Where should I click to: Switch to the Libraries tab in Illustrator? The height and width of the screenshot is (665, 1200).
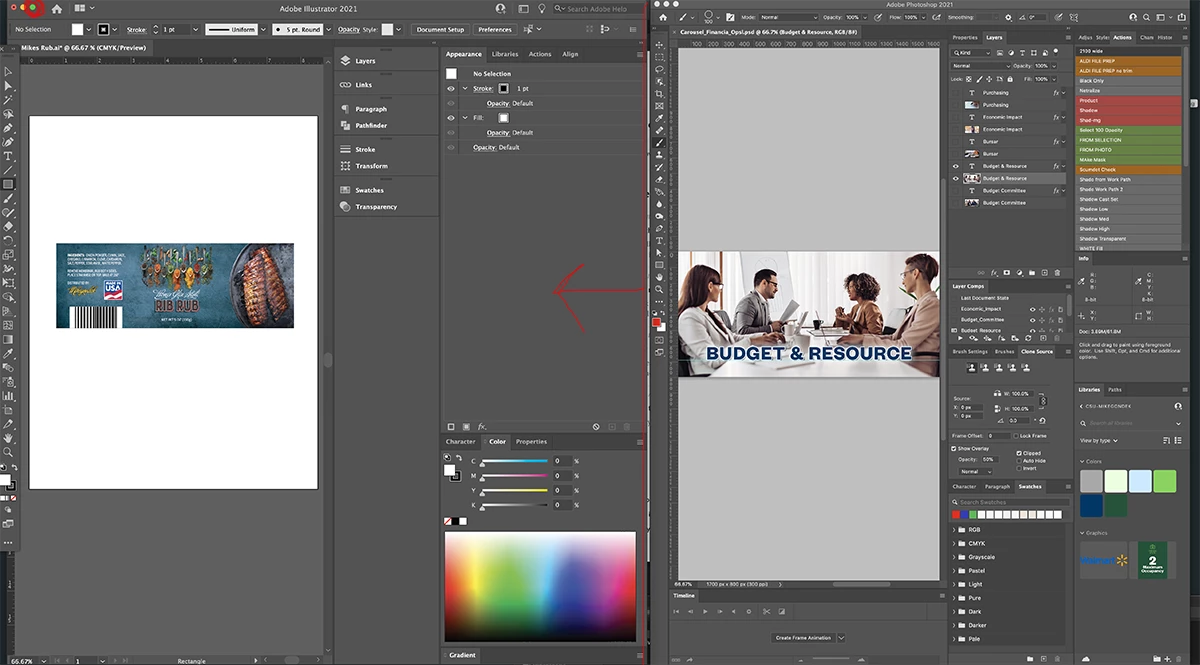[x=504, y=54]
